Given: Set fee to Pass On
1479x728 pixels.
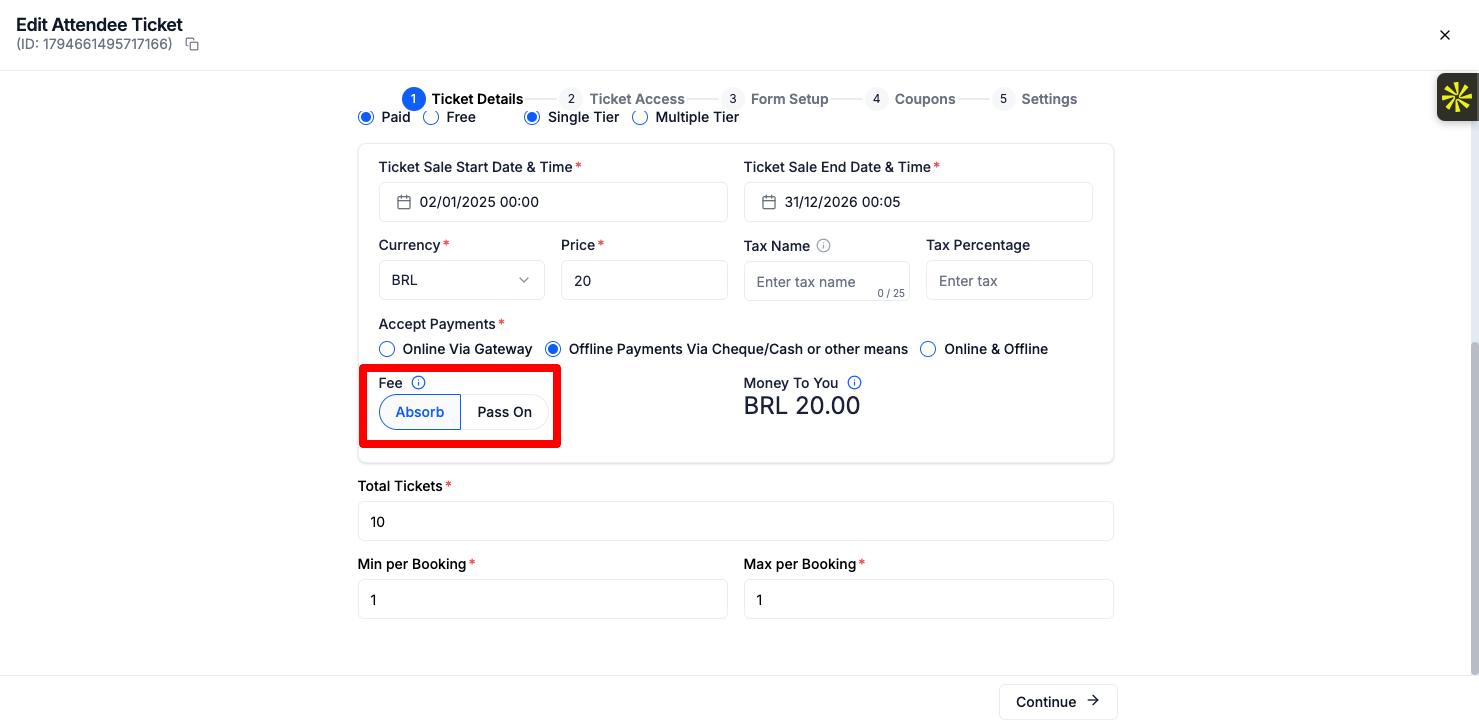Looking at the screenshot, I should tap(505, 412).
